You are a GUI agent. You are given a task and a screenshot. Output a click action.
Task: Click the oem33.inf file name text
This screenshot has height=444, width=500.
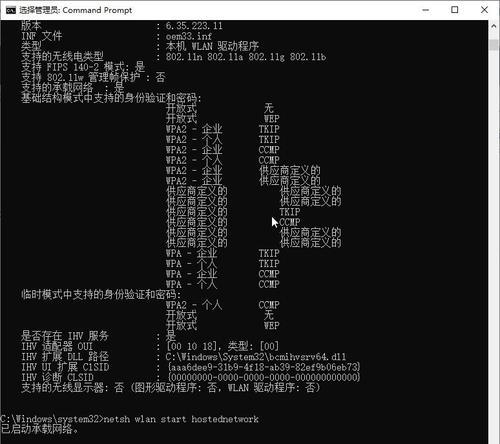(189, 36)
